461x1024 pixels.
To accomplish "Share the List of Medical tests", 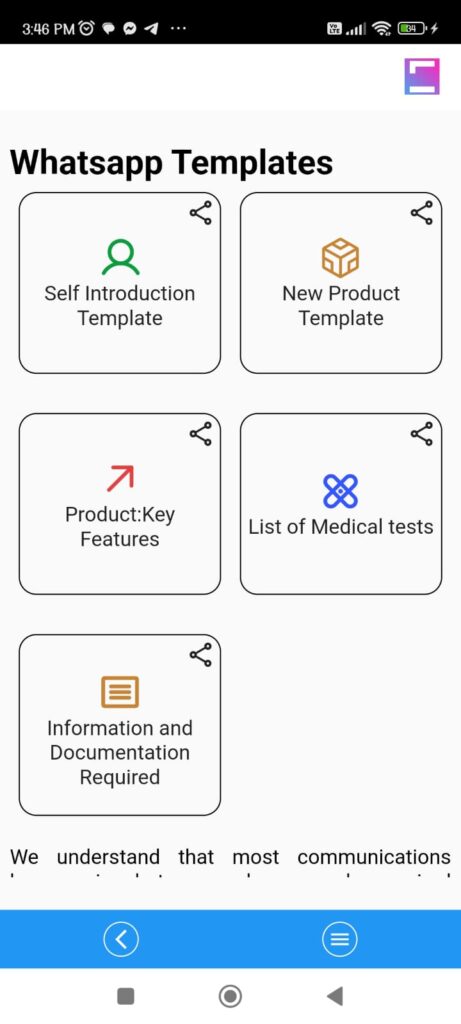I will tap(421, 434).
